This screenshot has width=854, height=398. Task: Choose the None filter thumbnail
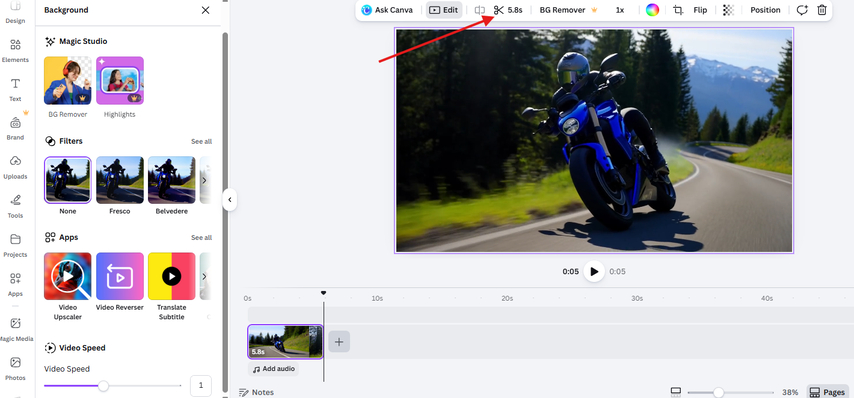(x=68, y=180)
